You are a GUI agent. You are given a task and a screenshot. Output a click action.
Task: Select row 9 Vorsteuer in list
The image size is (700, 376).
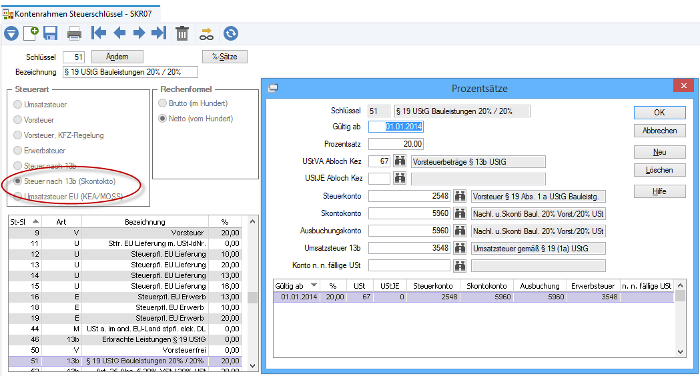tap(125, 233)
